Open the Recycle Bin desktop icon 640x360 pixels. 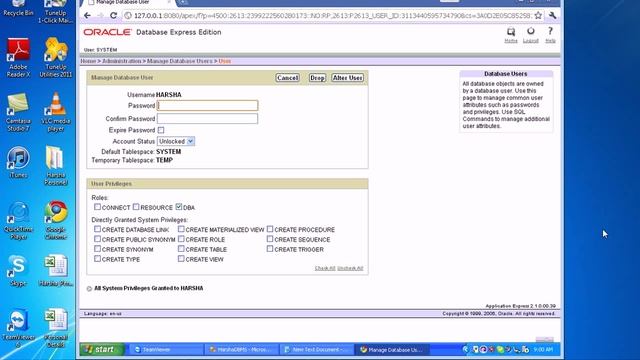18,8
